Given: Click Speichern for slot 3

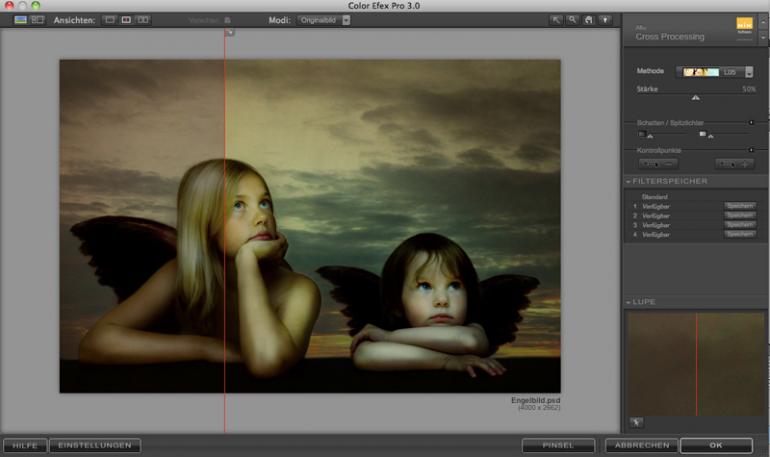Looking at the screenshot, I should point(740,225).
